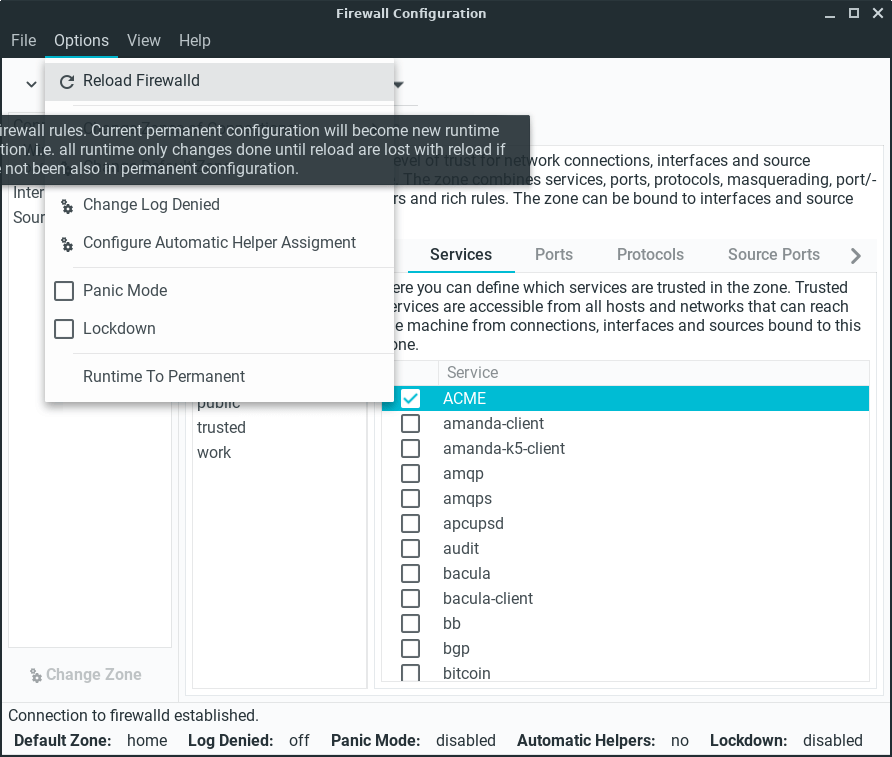
Task: Open the dropdown arrow right of the menu
Action: click(x=398, y=85)
